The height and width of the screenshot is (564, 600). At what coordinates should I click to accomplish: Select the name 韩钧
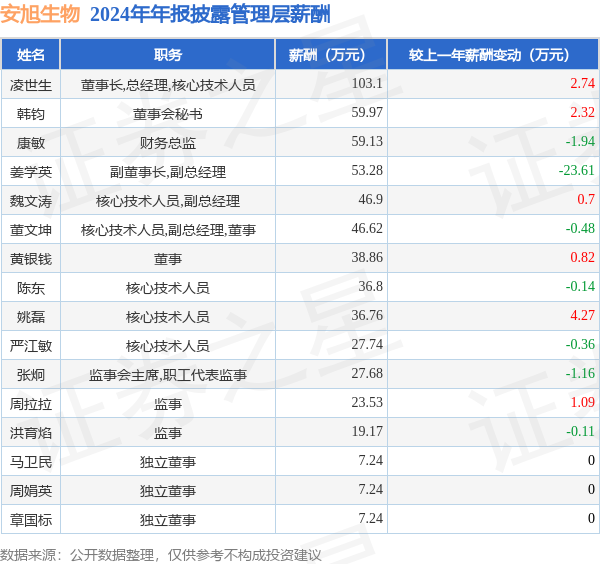pos(31,114)
